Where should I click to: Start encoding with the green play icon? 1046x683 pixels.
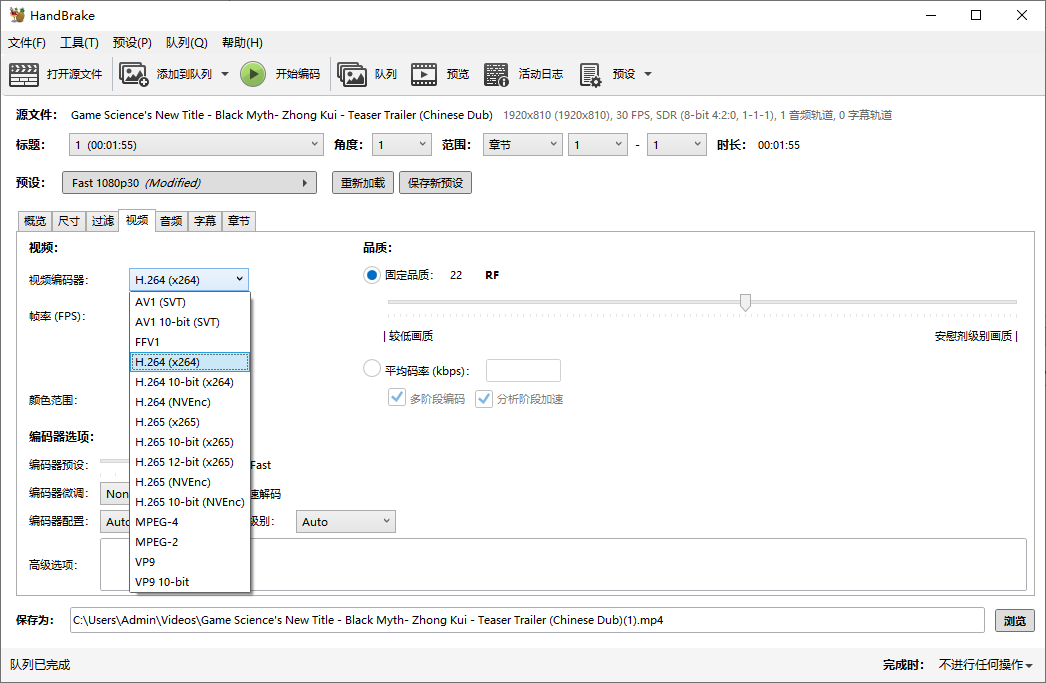pos(253,74)
